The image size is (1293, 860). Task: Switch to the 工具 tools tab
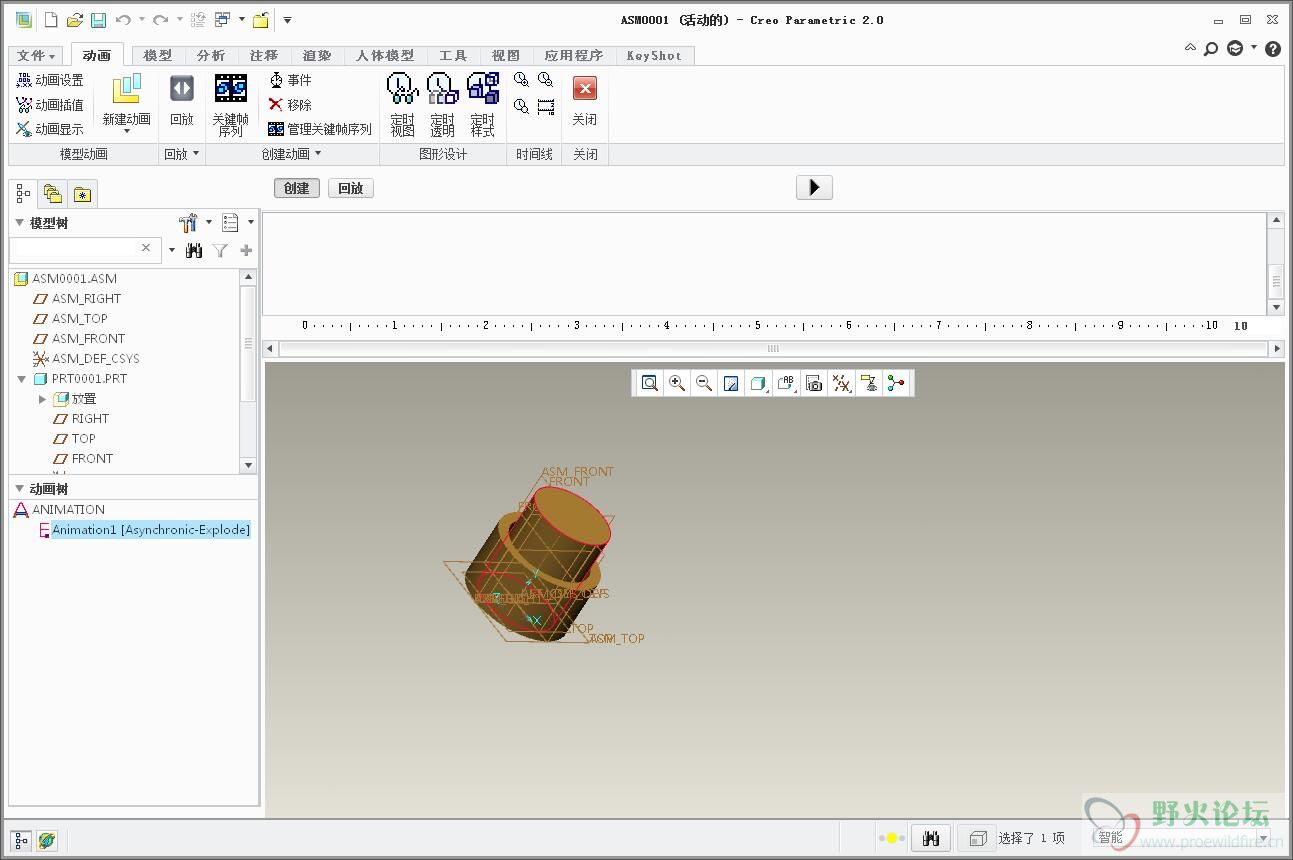(453, 56)
